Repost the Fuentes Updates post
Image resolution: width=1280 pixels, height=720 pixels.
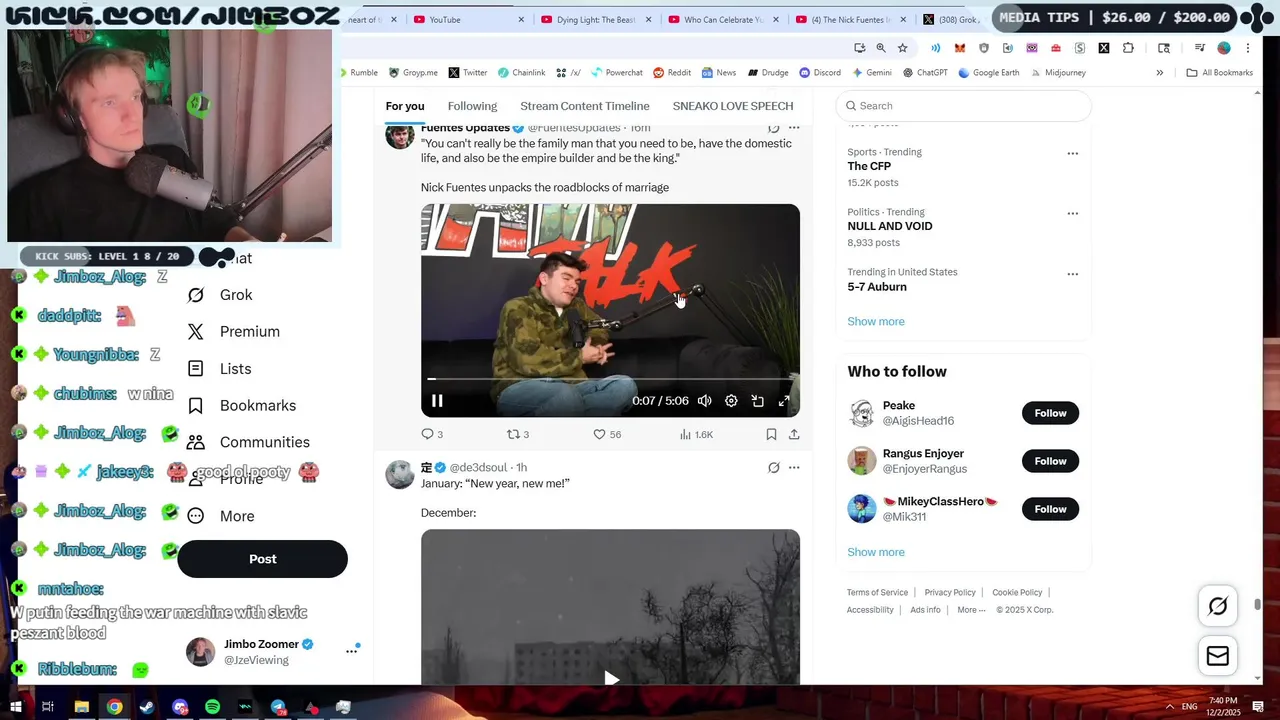coord(518,434)
